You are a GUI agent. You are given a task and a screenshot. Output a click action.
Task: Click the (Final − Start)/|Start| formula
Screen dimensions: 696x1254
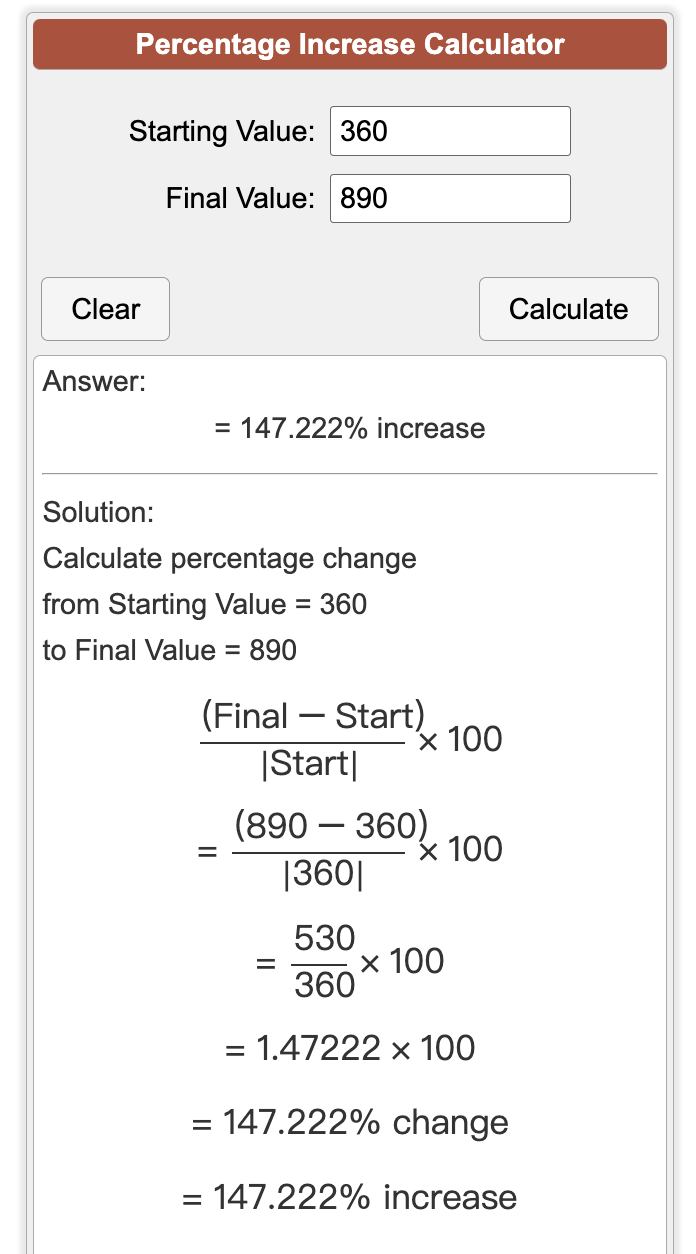tap(351, 741)
